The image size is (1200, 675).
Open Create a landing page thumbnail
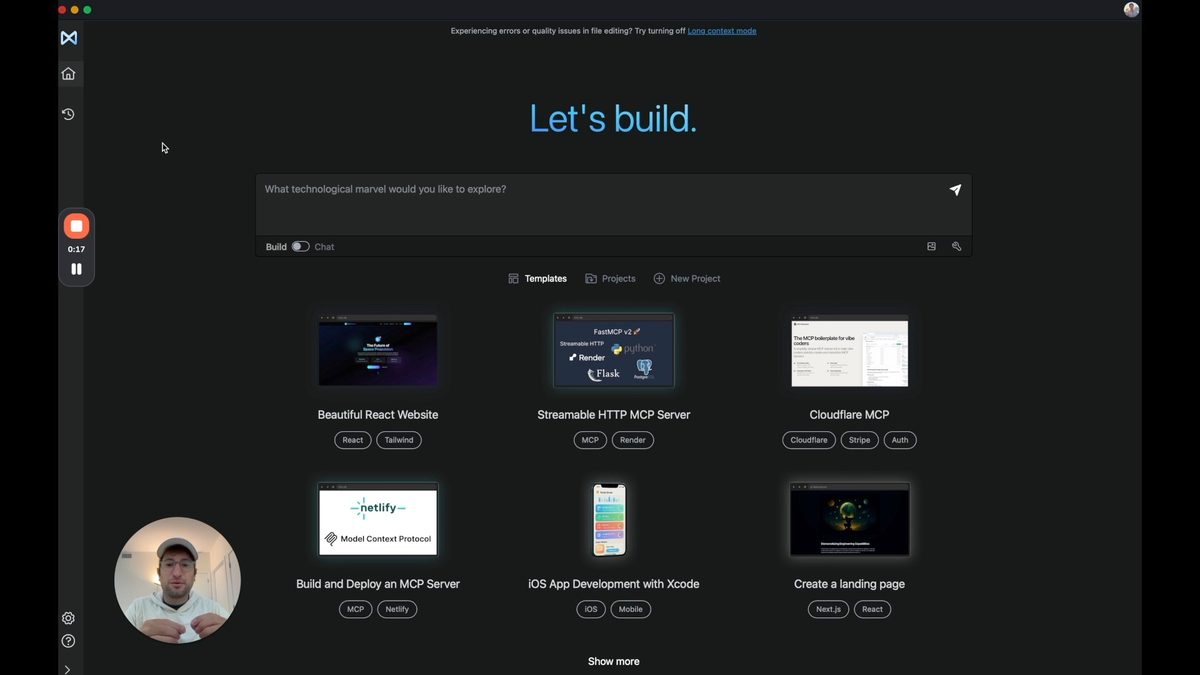coord(850,519)
